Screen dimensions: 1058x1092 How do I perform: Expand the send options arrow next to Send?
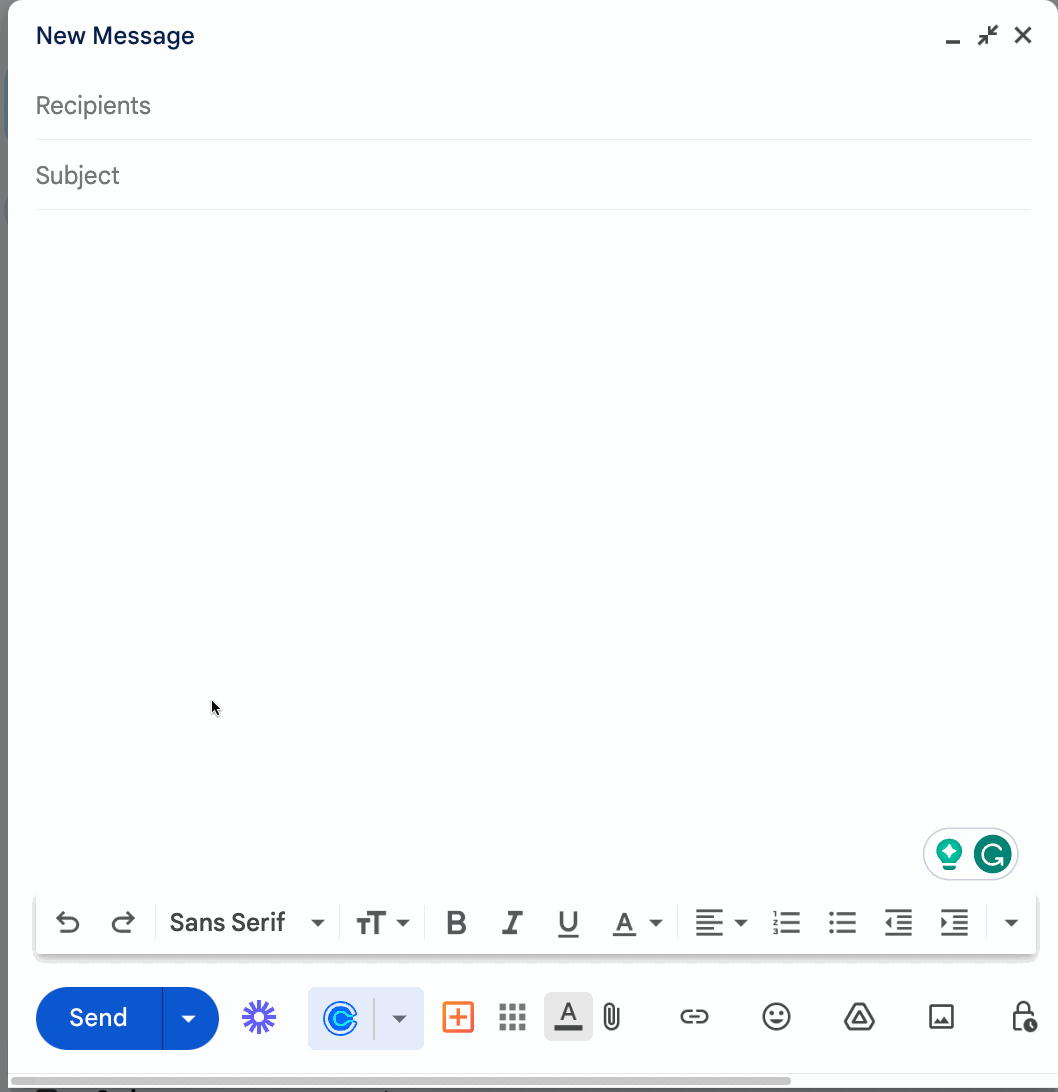[189, 1017]
